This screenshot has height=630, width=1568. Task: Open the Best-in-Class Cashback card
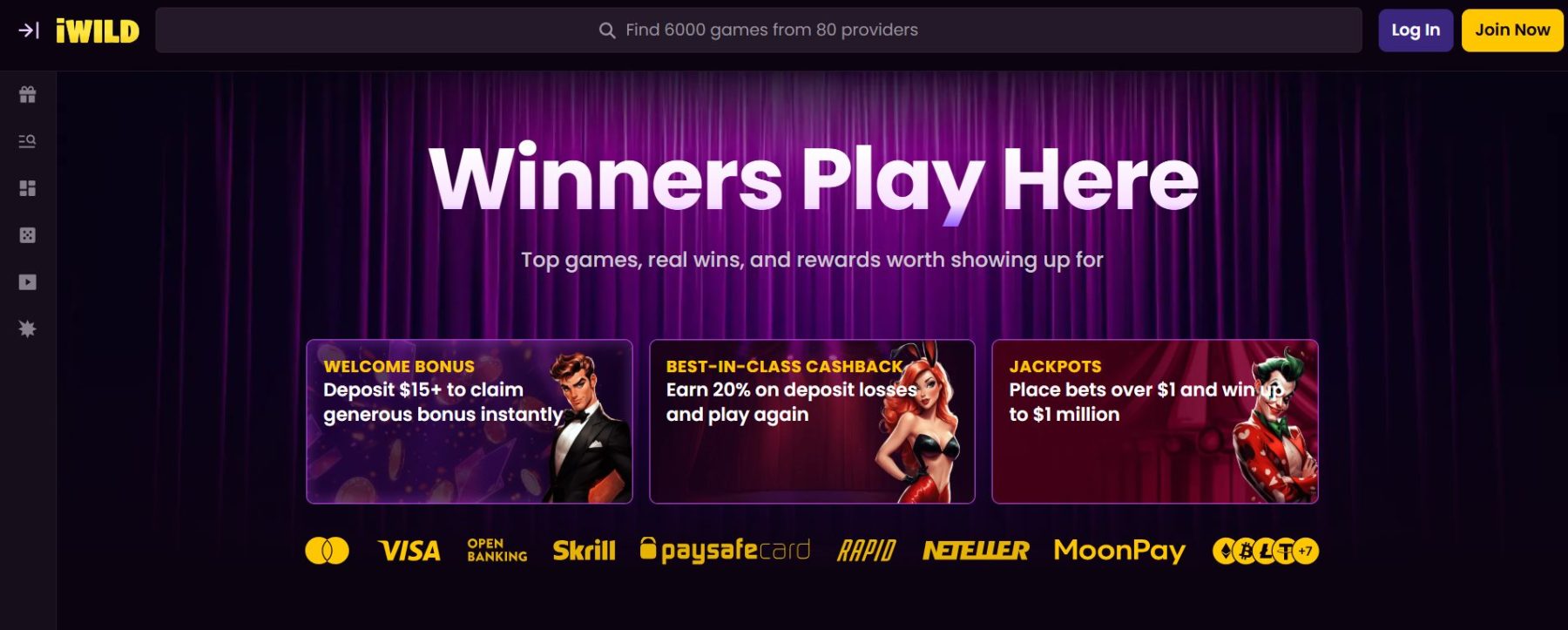pos(812,422)
